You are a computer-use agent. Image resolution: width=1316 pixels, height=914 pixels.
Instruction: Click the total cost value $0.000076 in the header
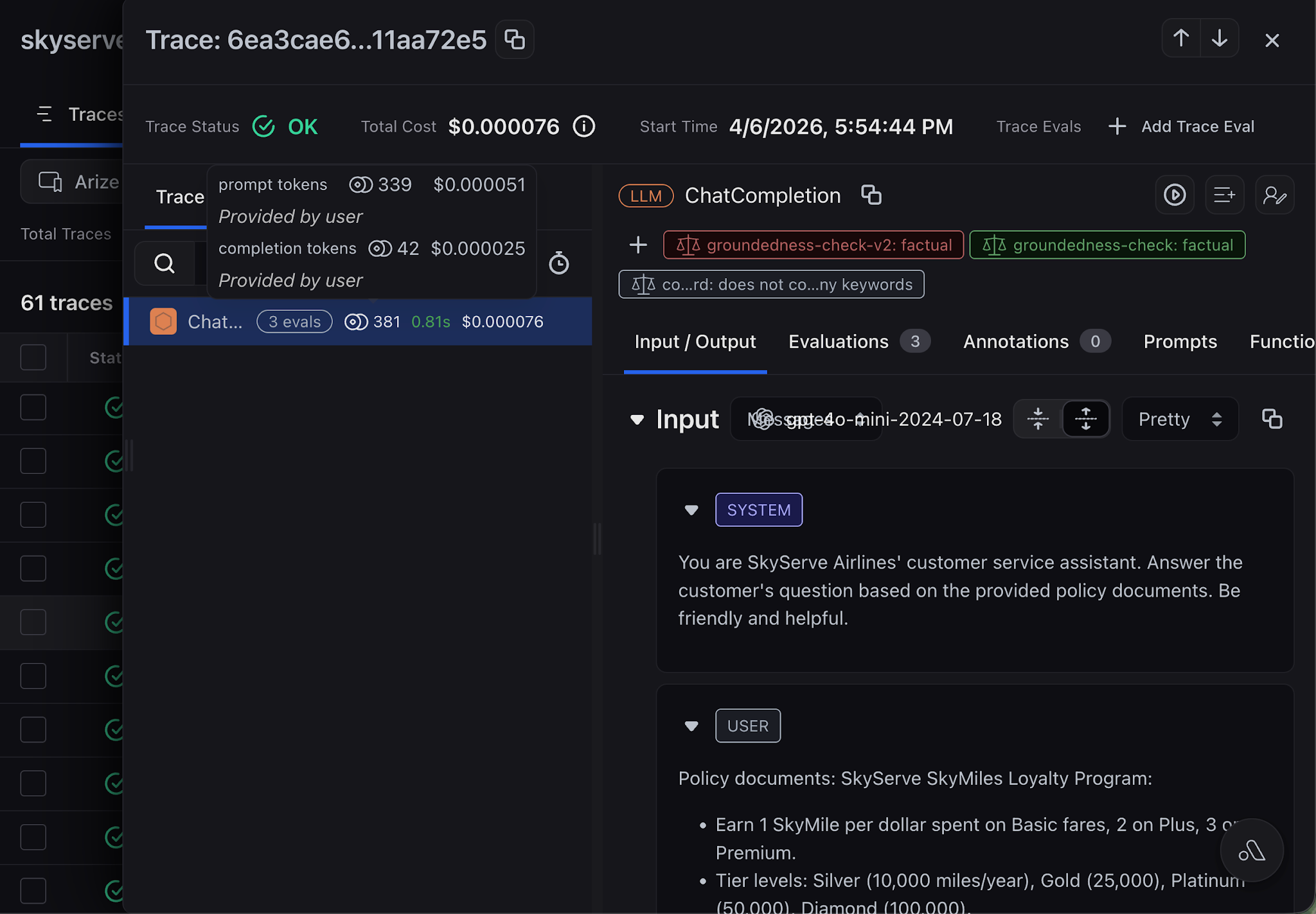point(504,127)
